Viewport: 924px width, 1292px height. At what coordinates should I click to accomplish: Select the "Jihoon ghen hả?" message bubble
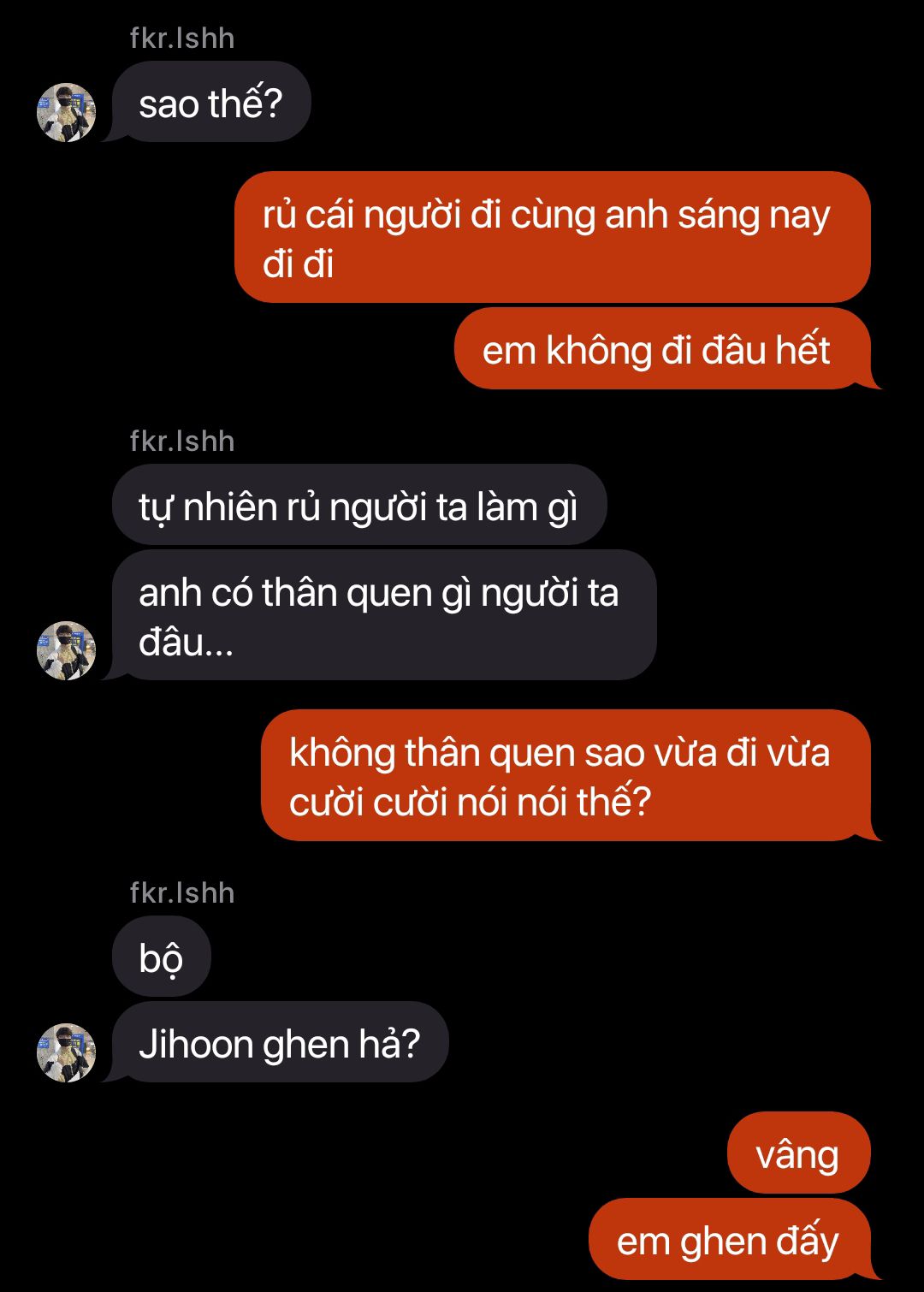(280, 1042)
